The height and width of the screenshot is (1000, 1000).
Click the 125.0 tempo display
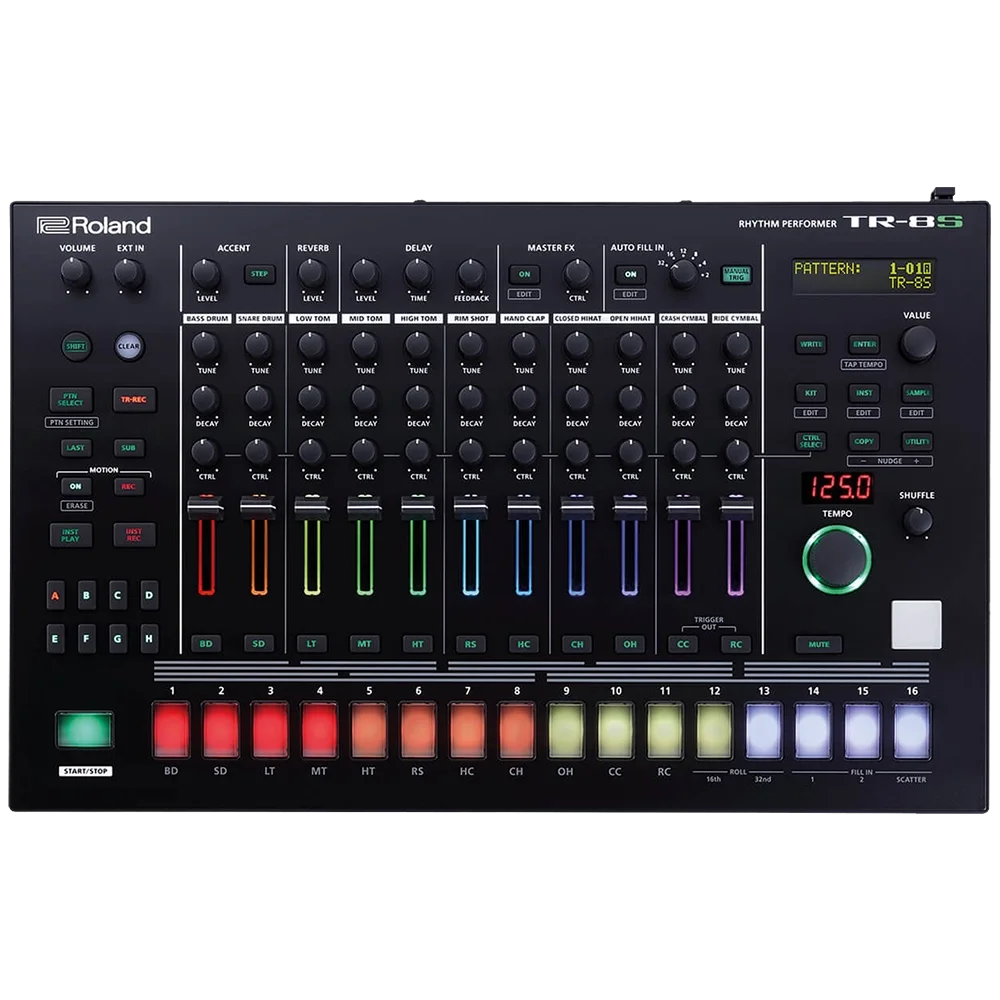[x=837, y=488]
